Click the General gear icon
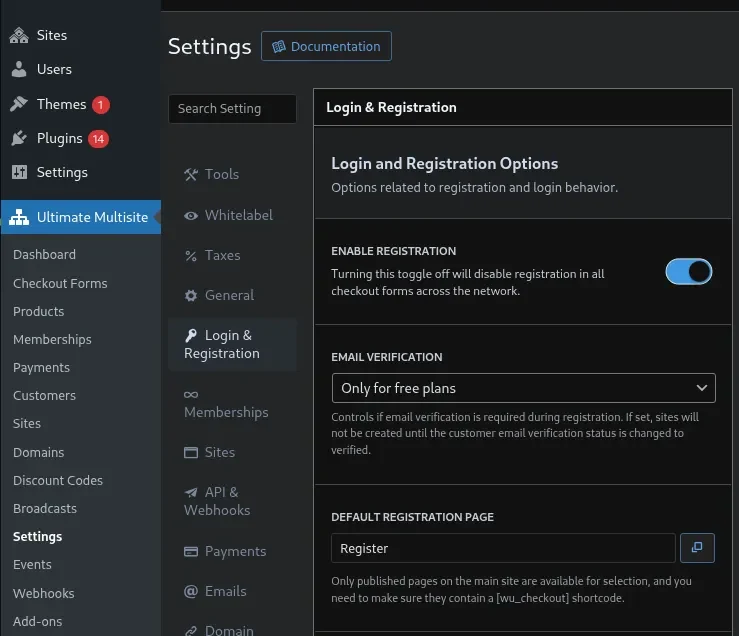Image resolution: width=739 pixels, height=636 pixels. [x=191, y=296]
